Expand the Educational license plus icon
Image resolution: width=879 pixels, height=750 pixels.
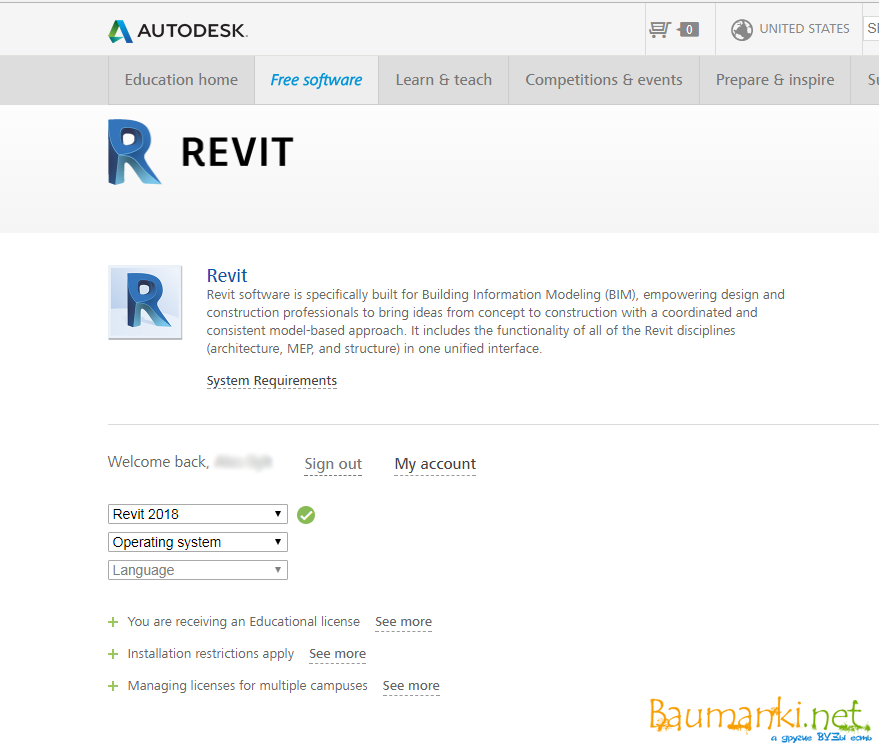(x=113, y=622)
